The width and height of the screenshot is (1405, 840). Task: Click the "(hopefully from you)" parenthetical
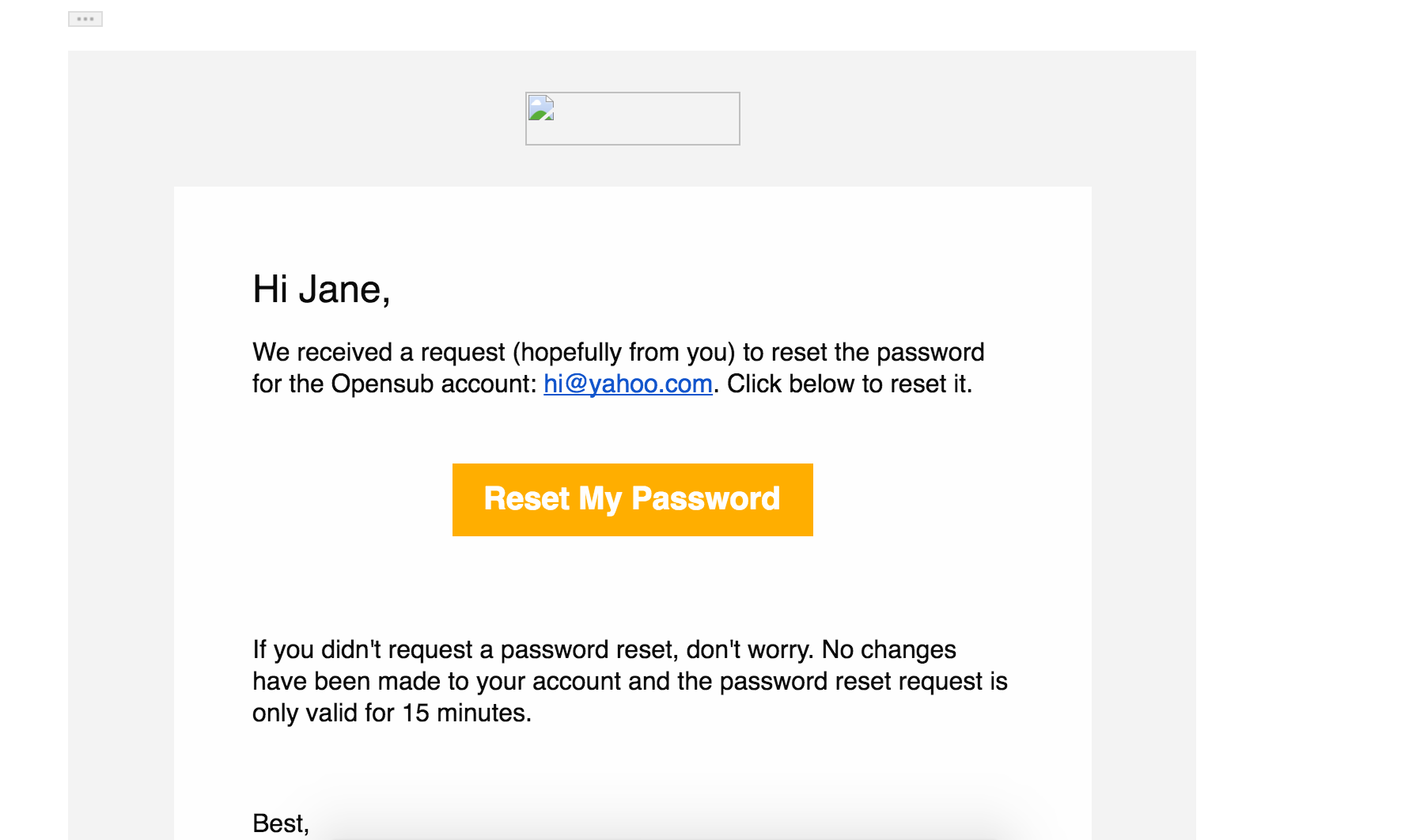[x=624, y=353]
